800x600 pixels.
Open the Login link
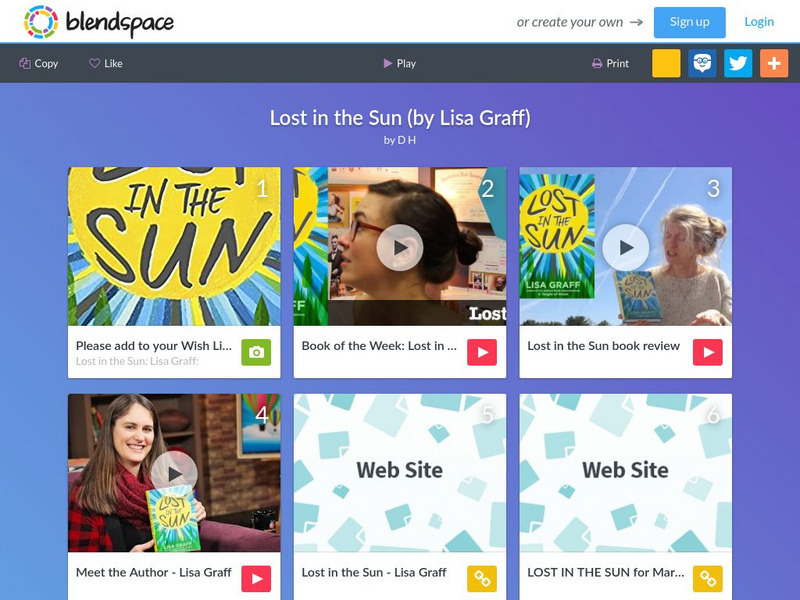pyautogui.click(x=759, y=22)
